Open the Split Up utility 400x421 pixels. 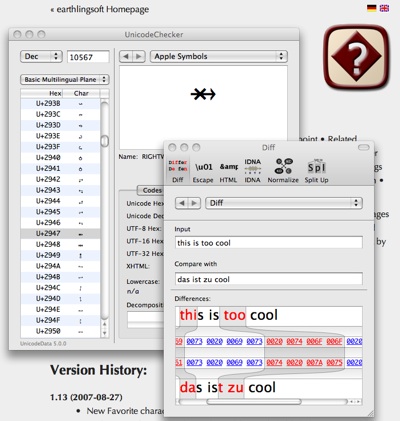tap(316, 170)
